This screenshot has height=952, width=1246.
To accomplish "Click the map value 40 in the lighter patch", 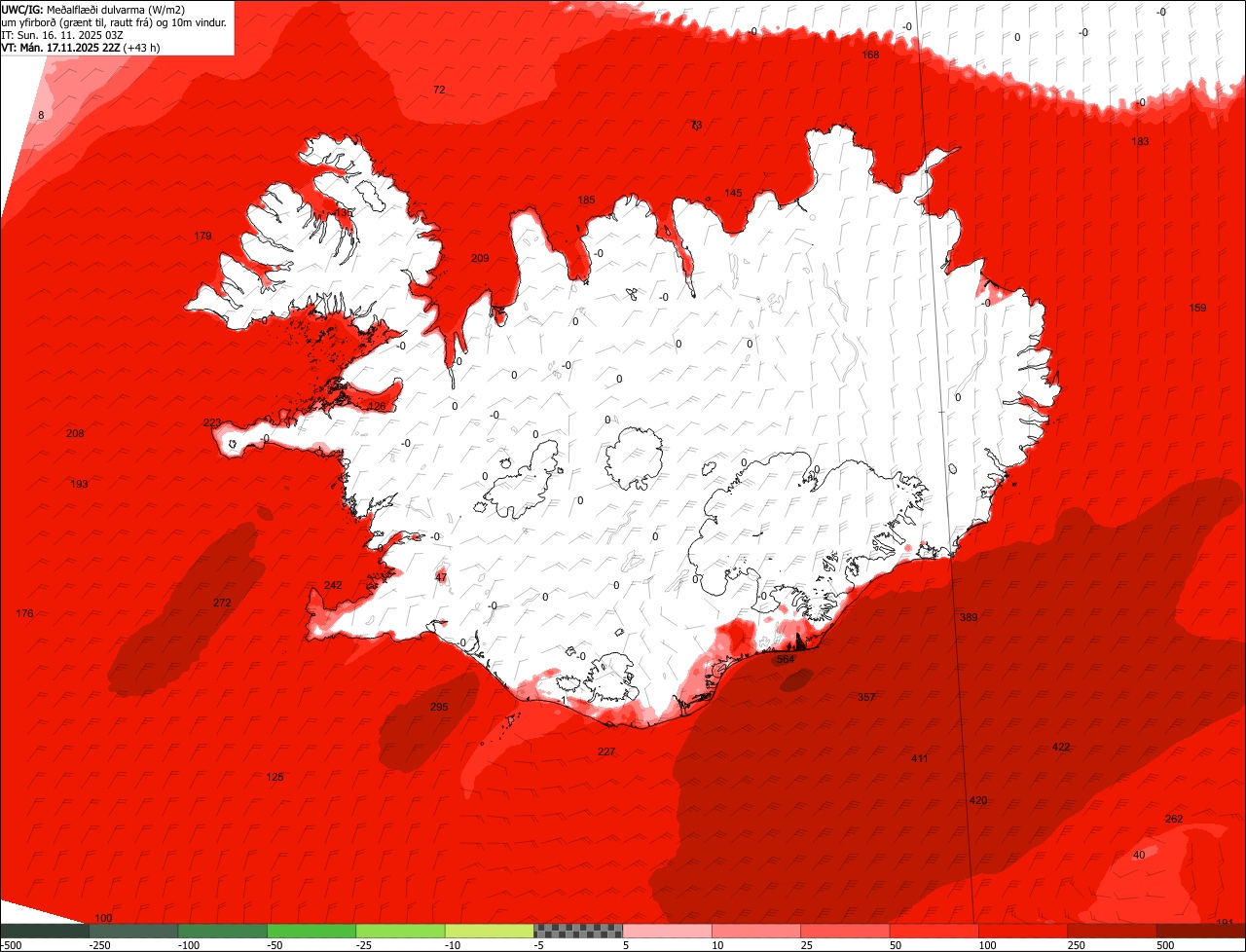I will (1139, 856).
